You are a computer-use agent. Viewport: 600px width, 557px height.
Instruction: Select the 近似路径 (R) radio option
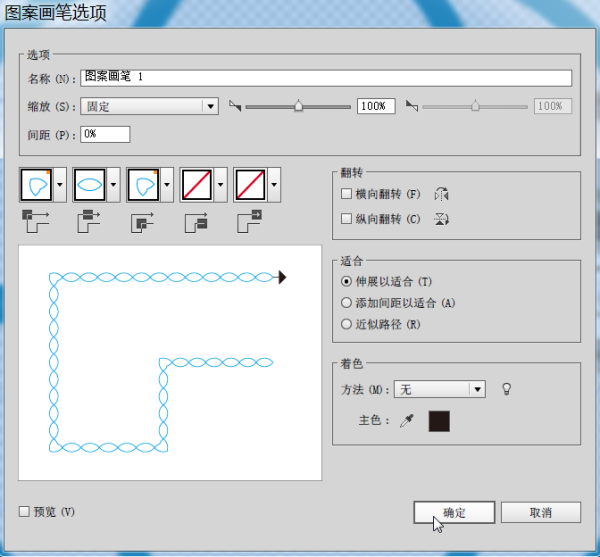click(x=346, y=324)
